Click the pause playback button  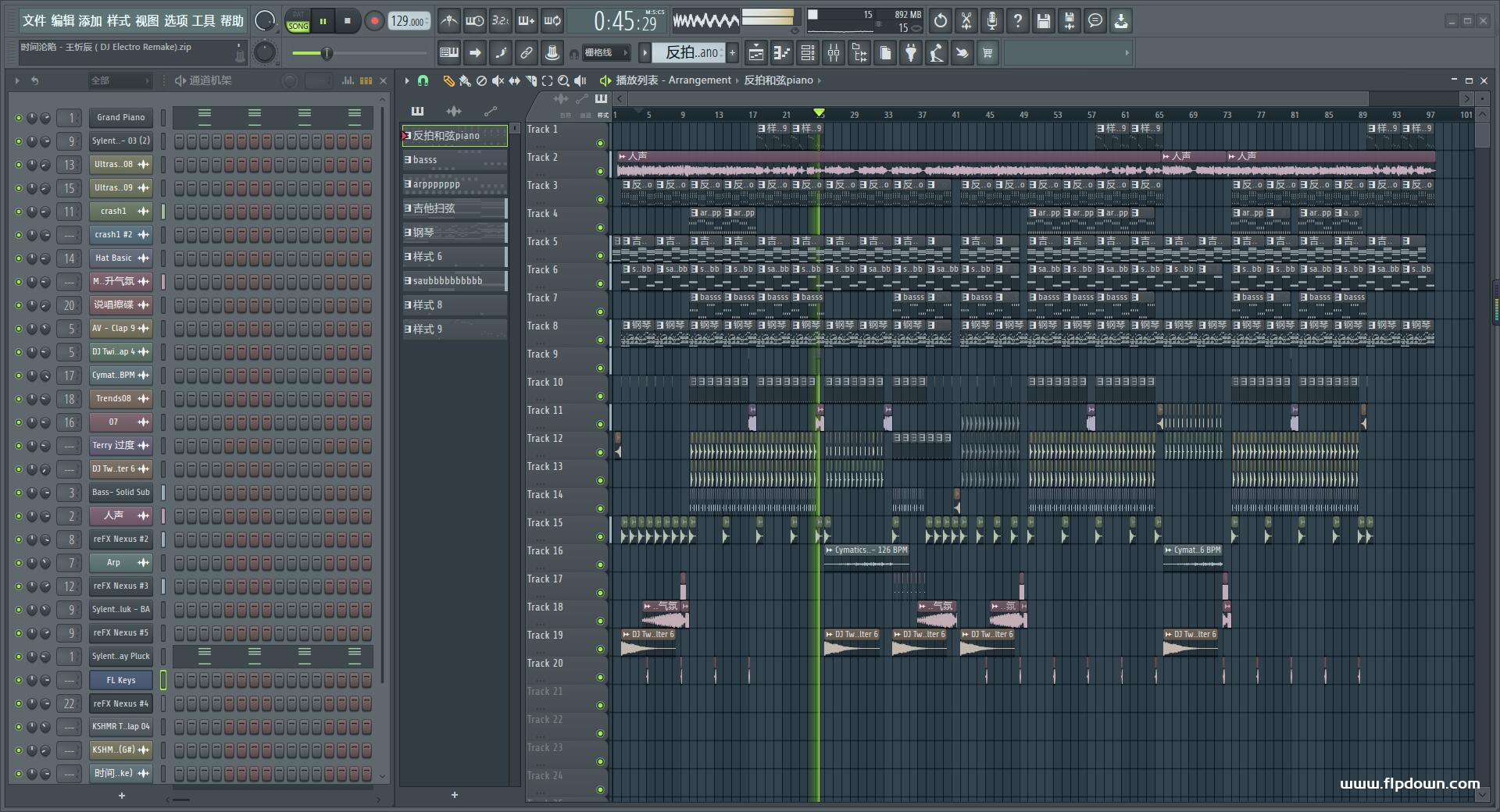[323, 21]
